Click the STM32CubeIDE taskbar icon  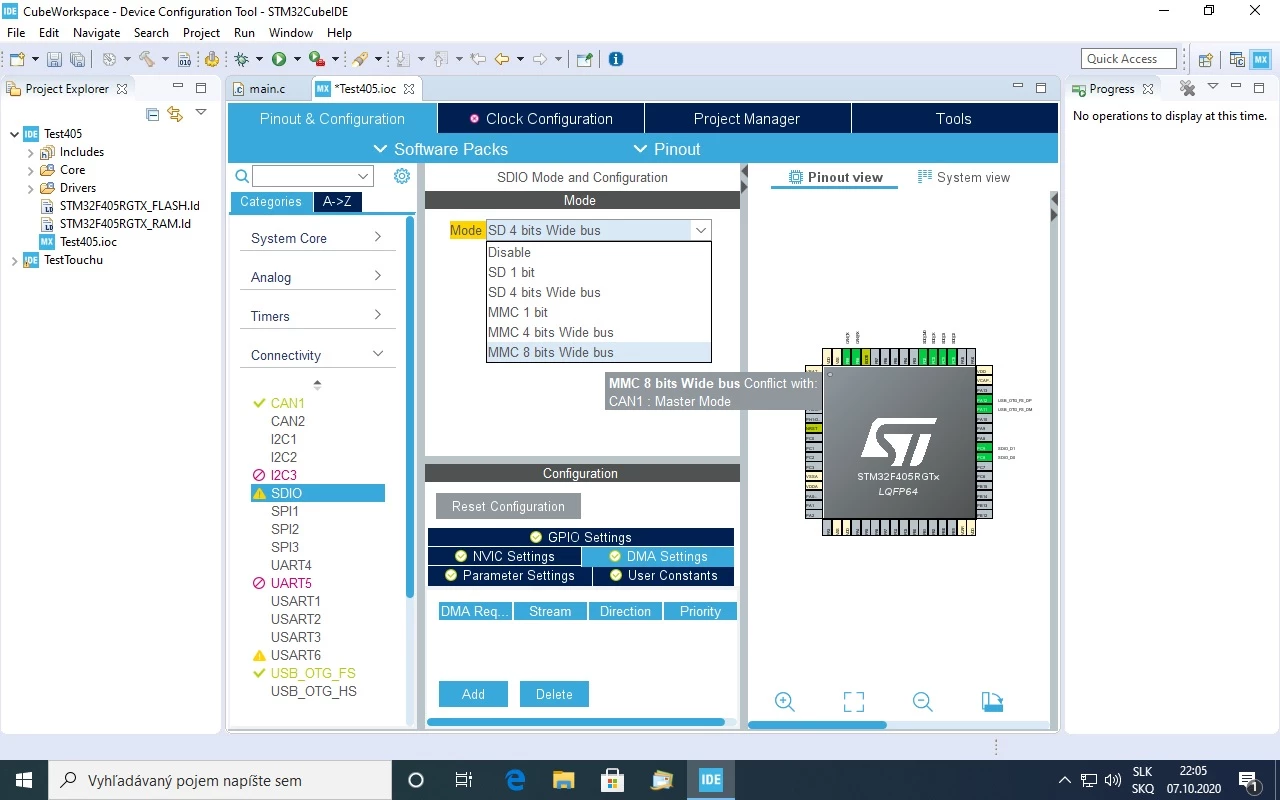(711, 780)
